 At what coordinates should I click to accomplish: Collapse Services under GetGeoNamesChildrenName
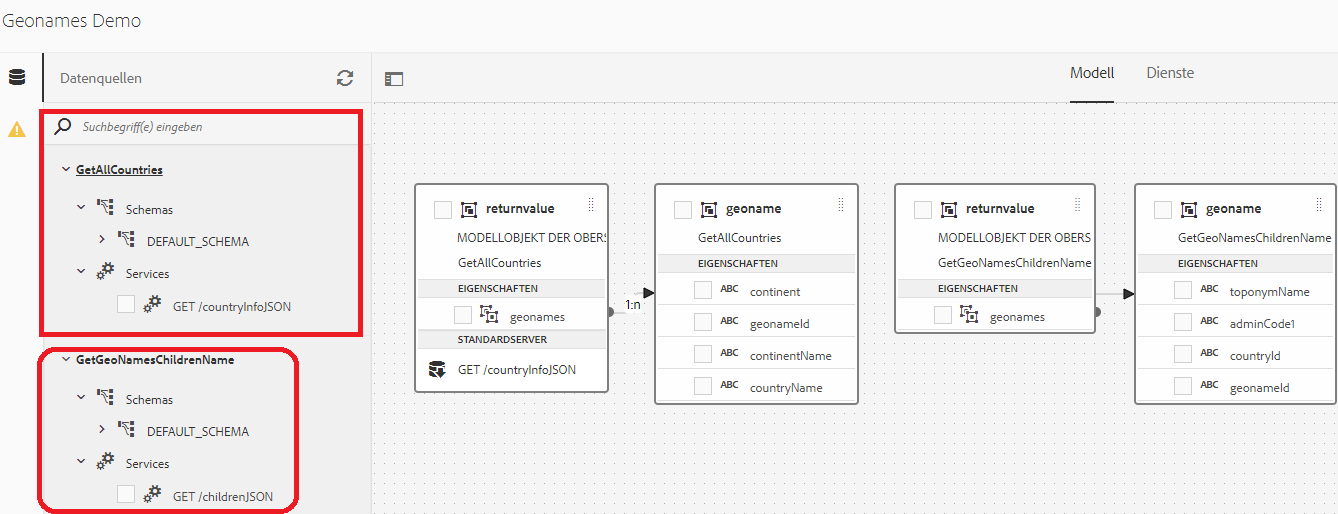pos(82,463)
